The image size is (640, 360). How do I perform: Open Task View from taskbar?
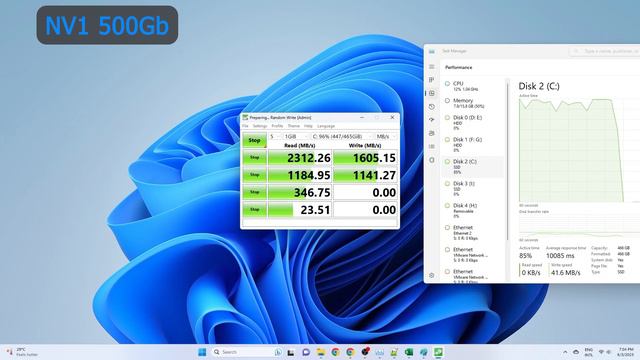click(x=291, y=352)
